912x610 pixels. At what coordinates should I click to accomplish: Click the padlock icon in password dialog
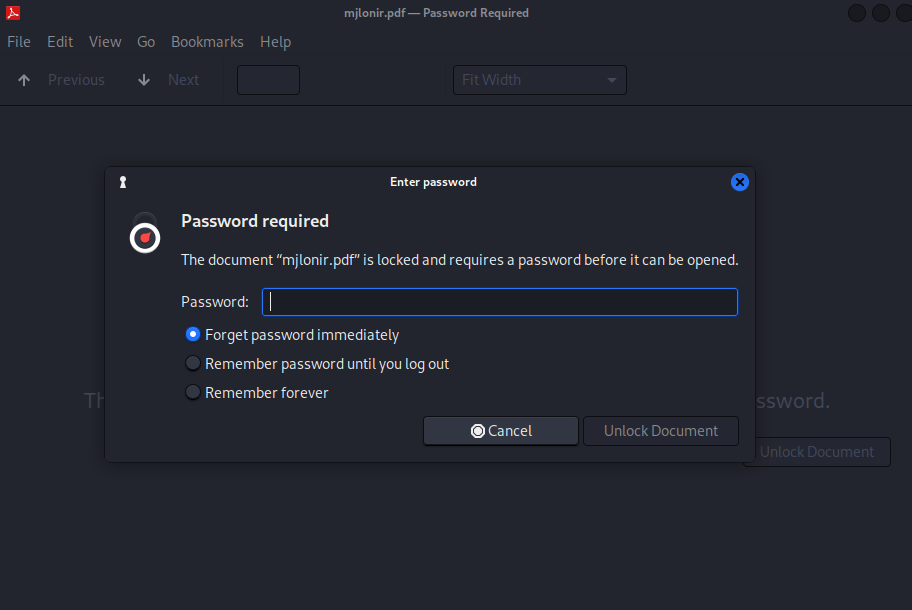click(145, 234)
